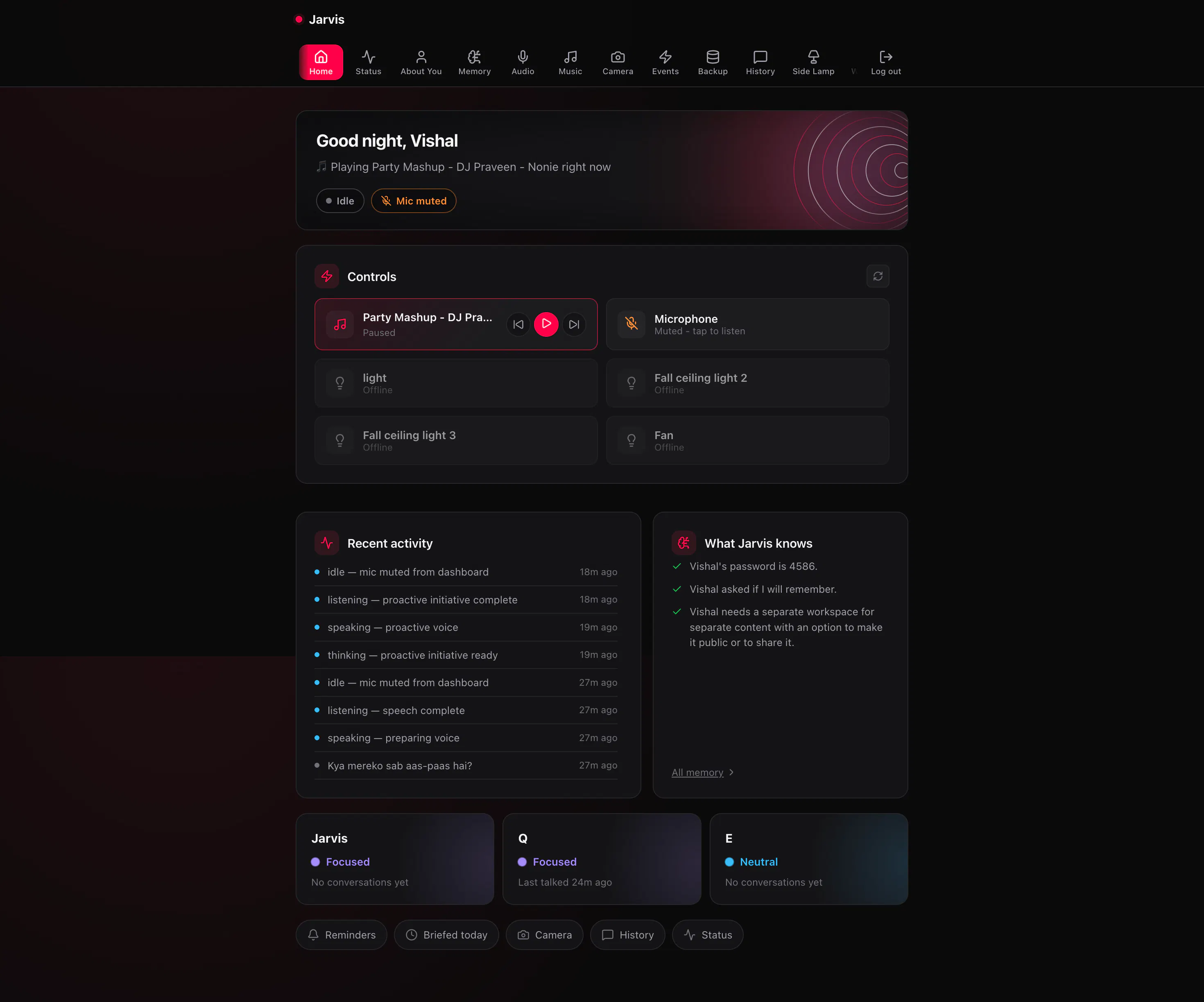Image resolution: width=1204 pixels, height=1002 pixels.
Task: Open the Status page
Action: coord(368,62)
